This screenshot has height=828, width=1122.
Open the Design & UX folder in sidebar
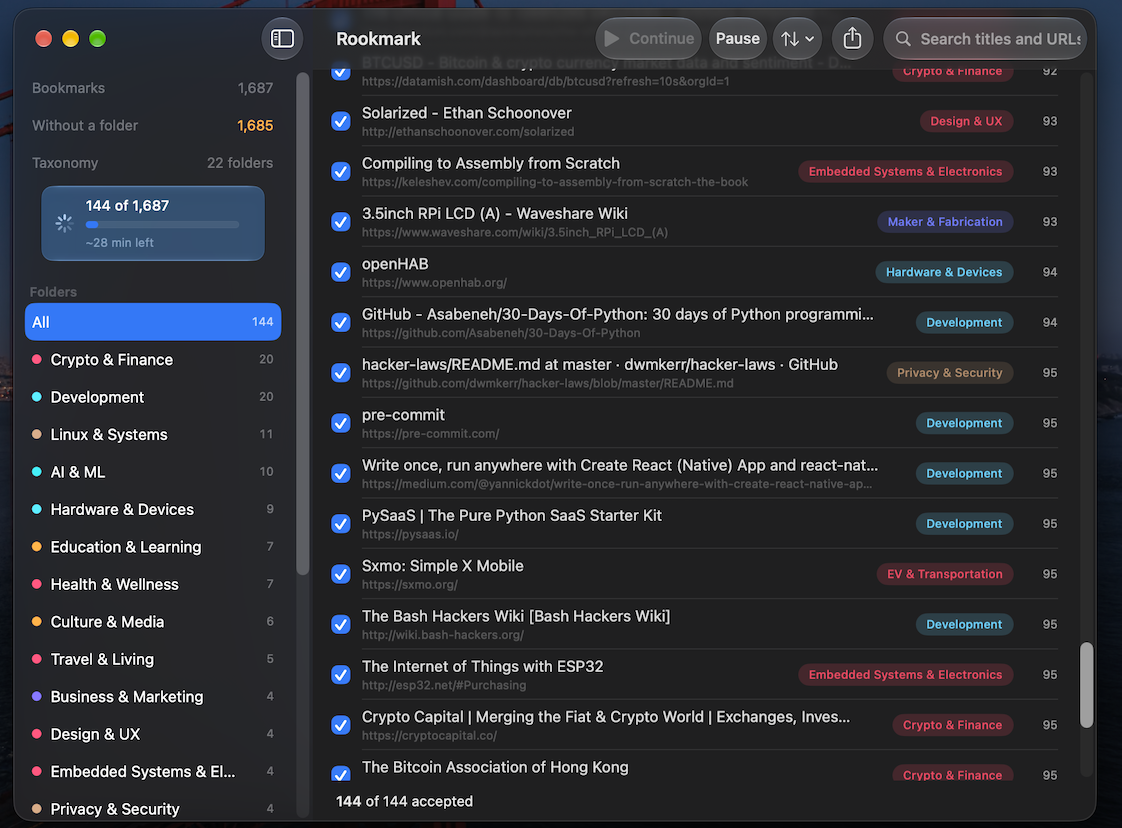click(x=153, y=734)
